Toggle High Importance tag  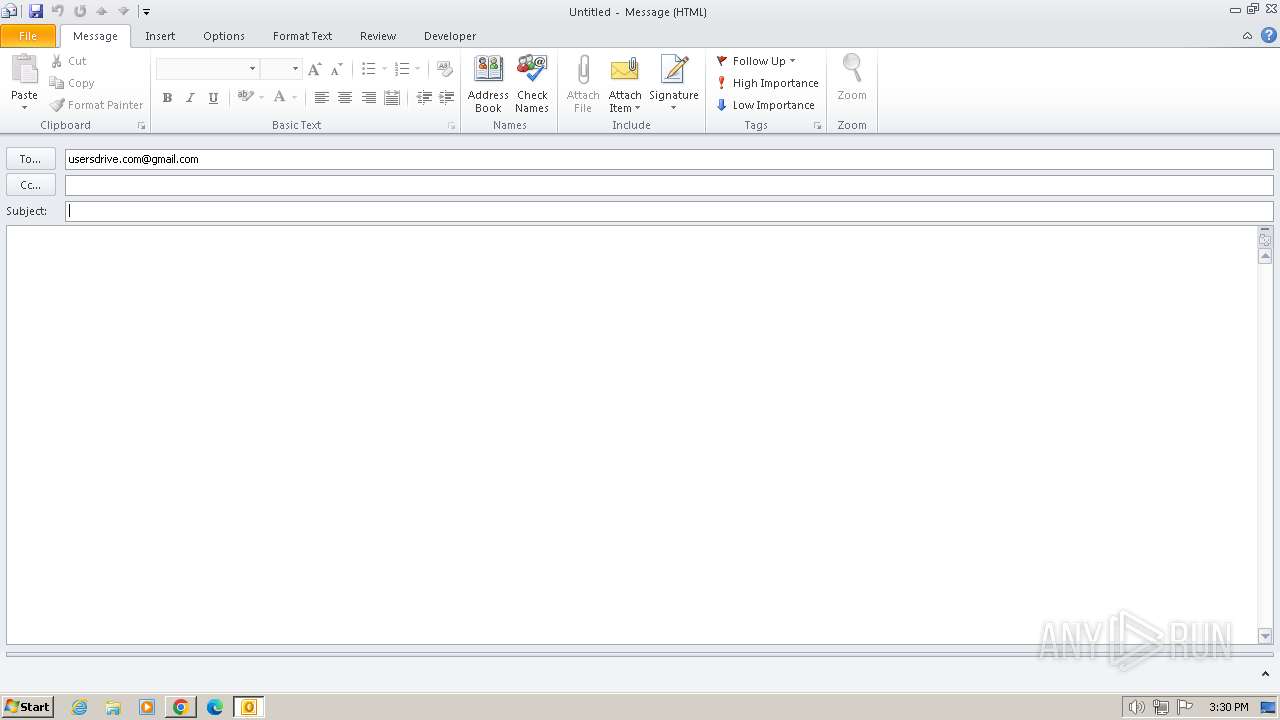coord(767,83)
